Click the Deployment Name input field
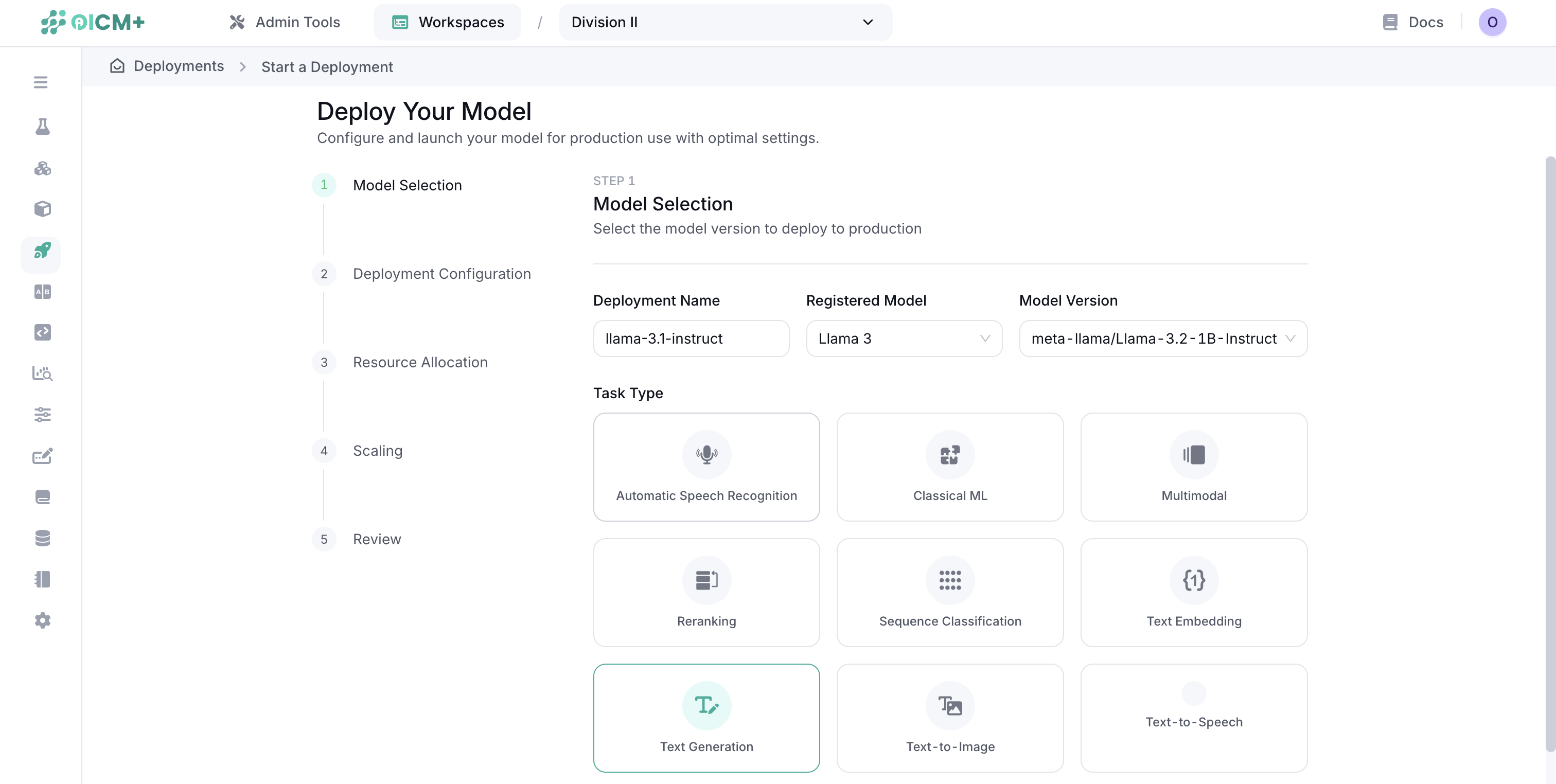This screenshot has width=1556, height=784. click(691, 339)
